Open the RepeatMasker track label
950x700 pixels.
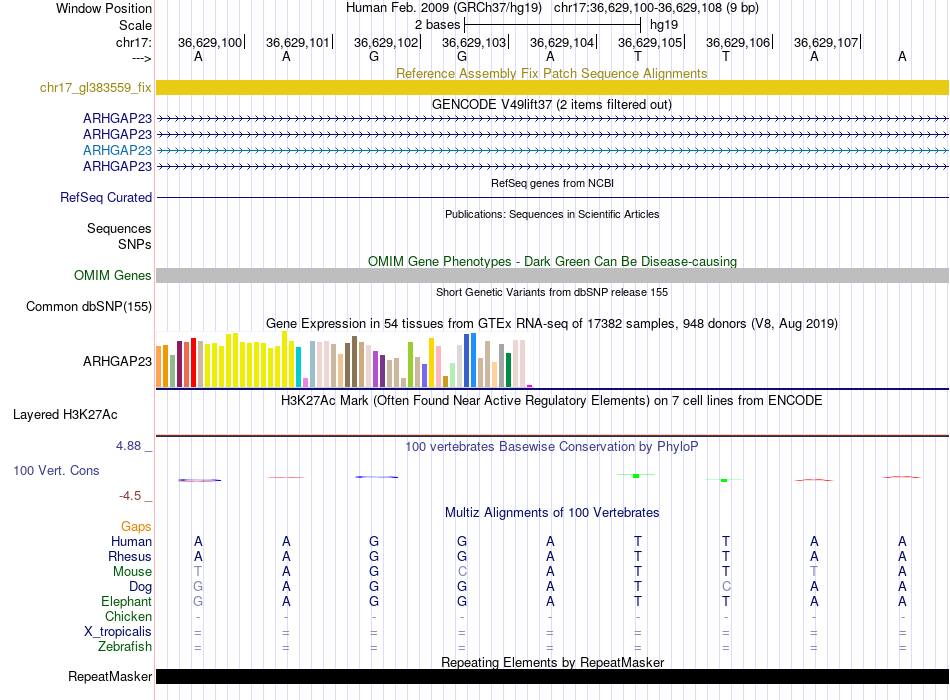110,677
